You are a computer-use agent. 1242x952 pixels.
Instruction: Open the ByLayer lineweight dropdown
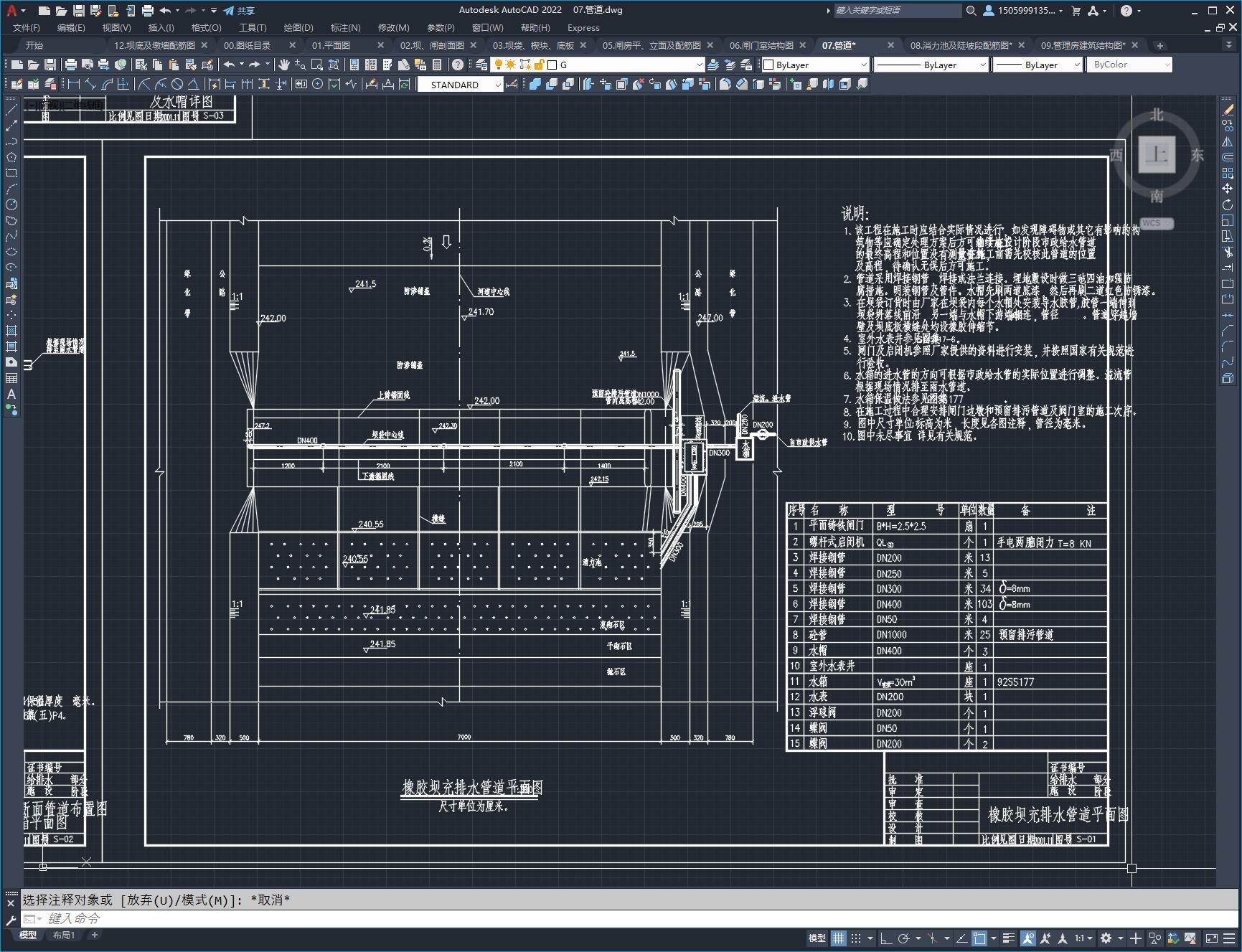tap(1037, 65)
